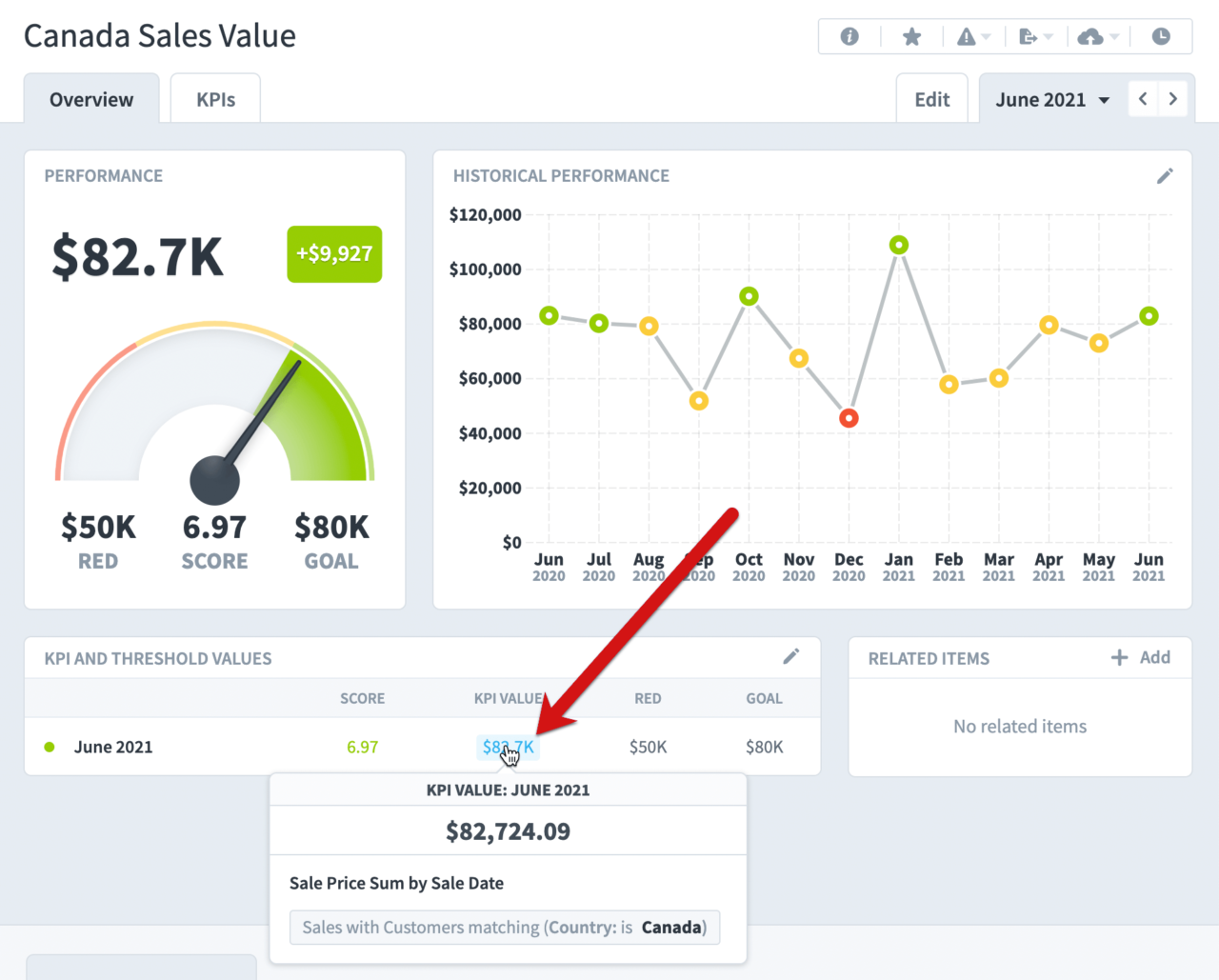Expand the export icon dropdown arrow
Screen dimensions: 1219x980
pyautogui.click(x=1048, y=38)
